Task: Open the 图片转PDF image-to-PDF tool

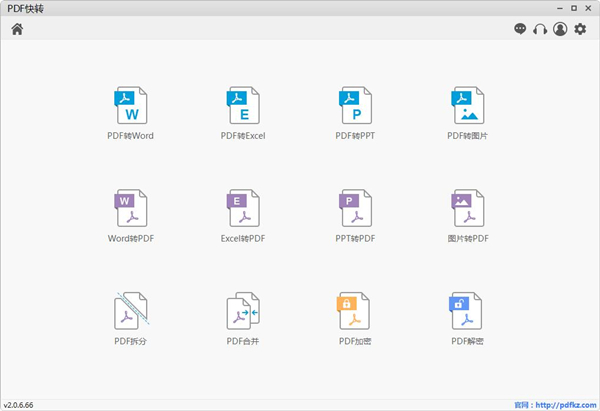Action: pyautogui.click(x=467, y=209)
